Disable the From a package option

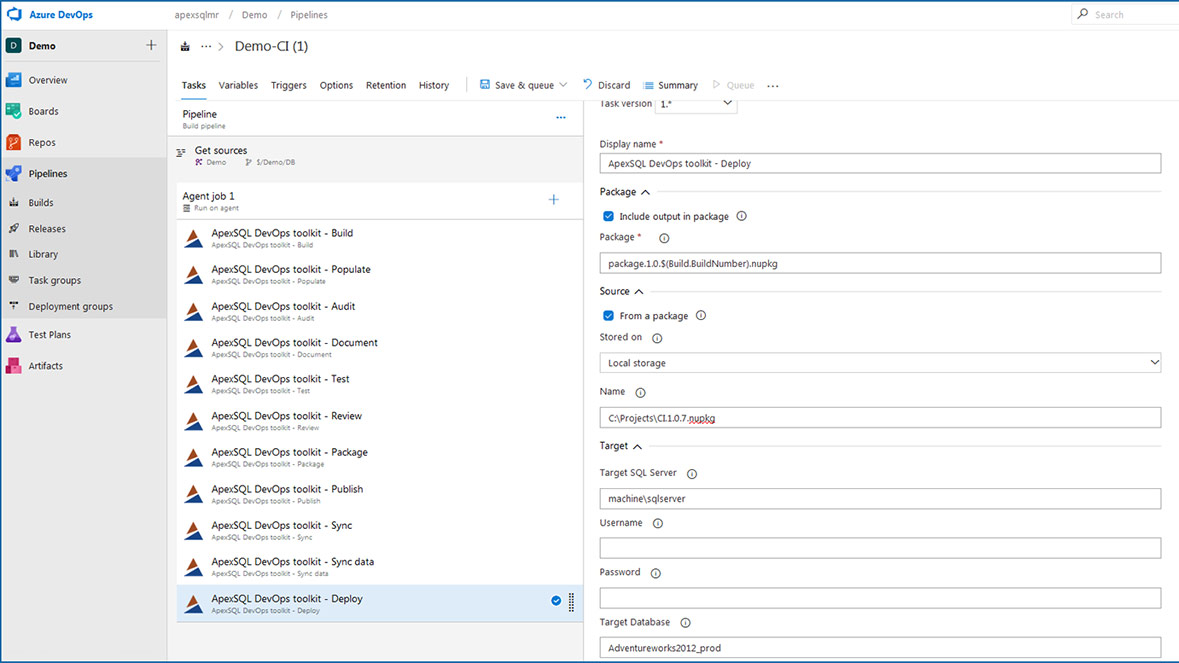pyautogui.click(x=609, y=315)
